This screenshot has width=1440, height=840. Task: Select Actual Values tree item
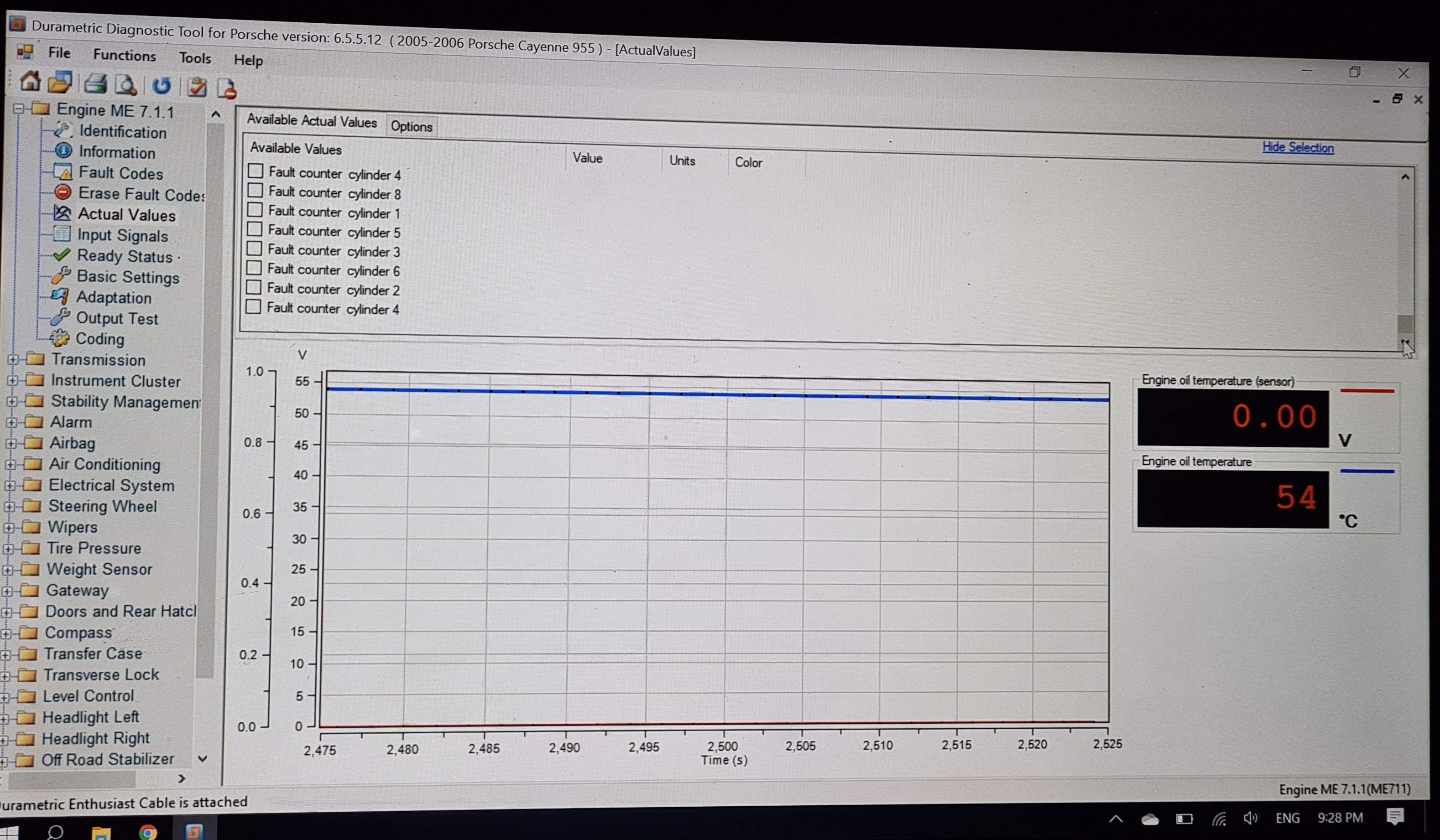point(126,215)
